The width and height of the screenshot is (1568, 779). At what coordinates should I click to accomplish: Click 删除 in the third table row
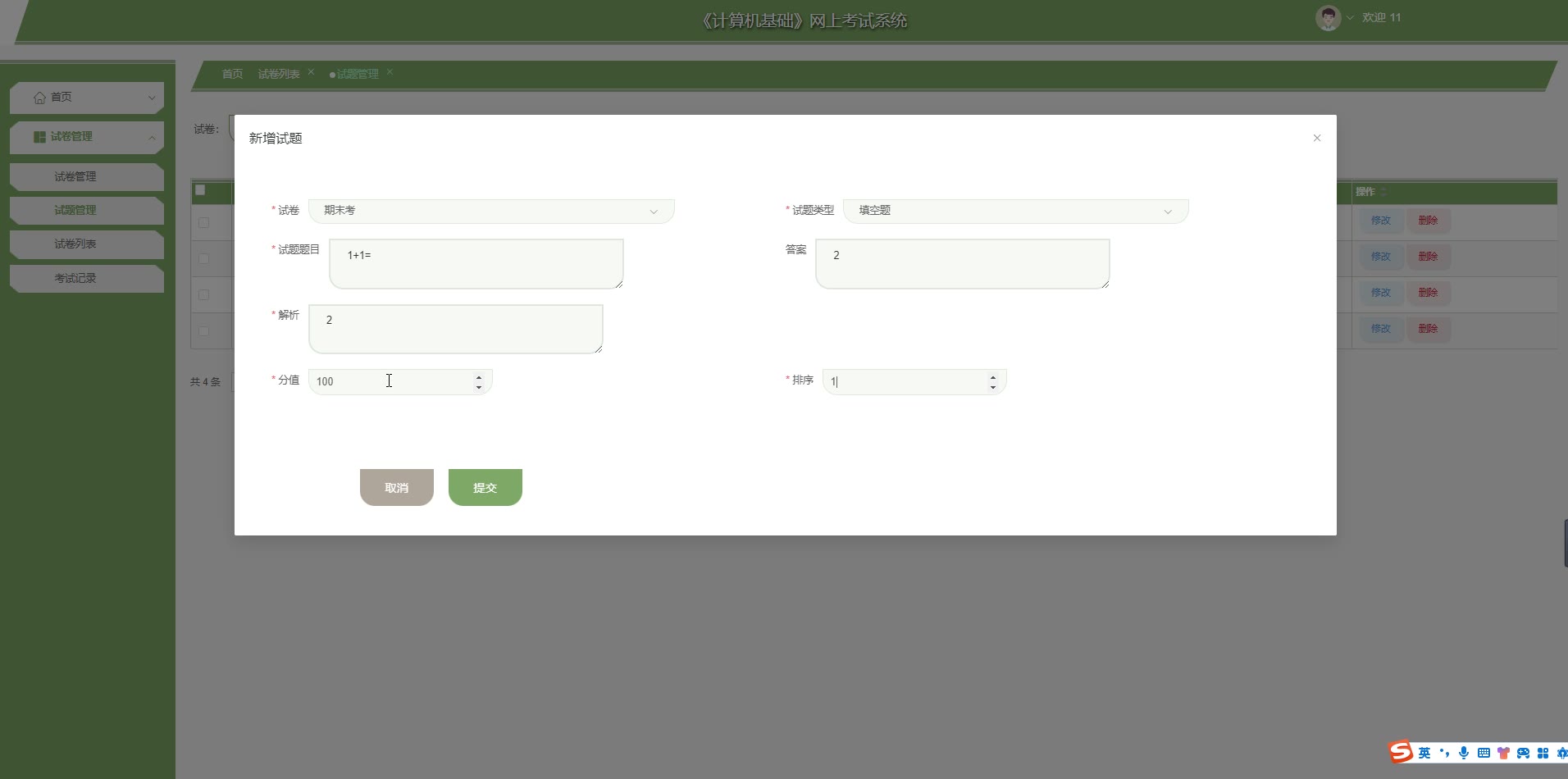(1429, 293)
